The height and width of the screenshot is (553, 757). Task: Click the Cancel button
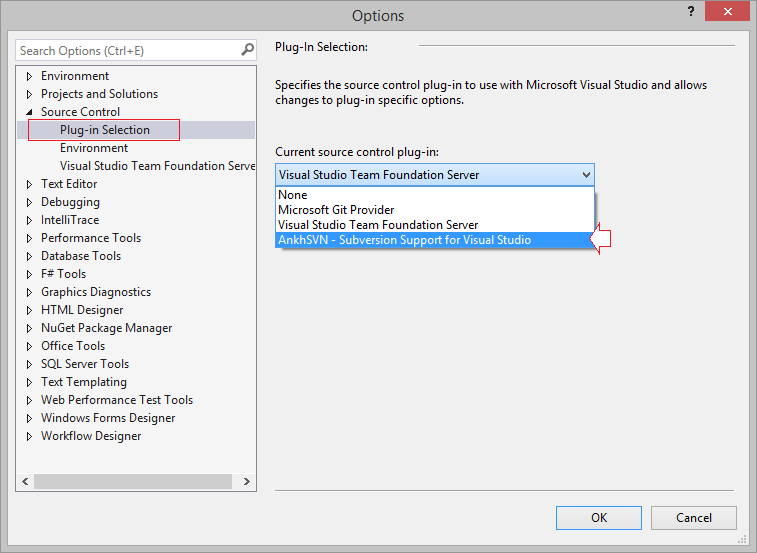click(x=694, y=518)
